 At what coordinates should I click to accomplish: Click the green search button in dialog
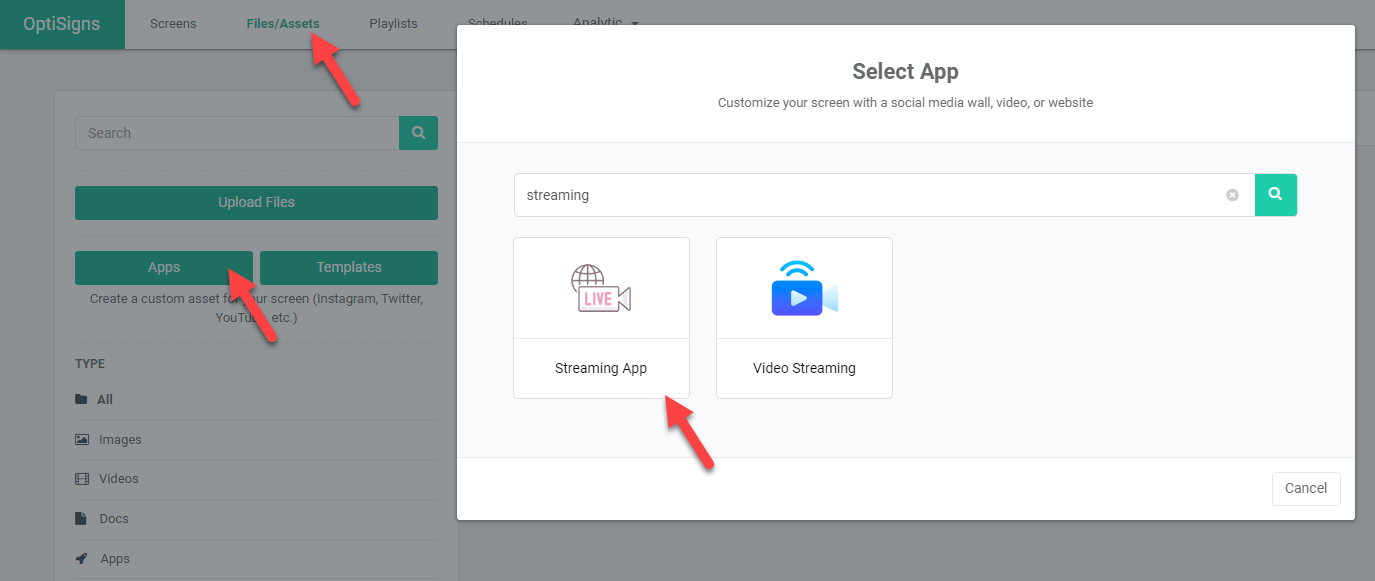click(1276, 195)
